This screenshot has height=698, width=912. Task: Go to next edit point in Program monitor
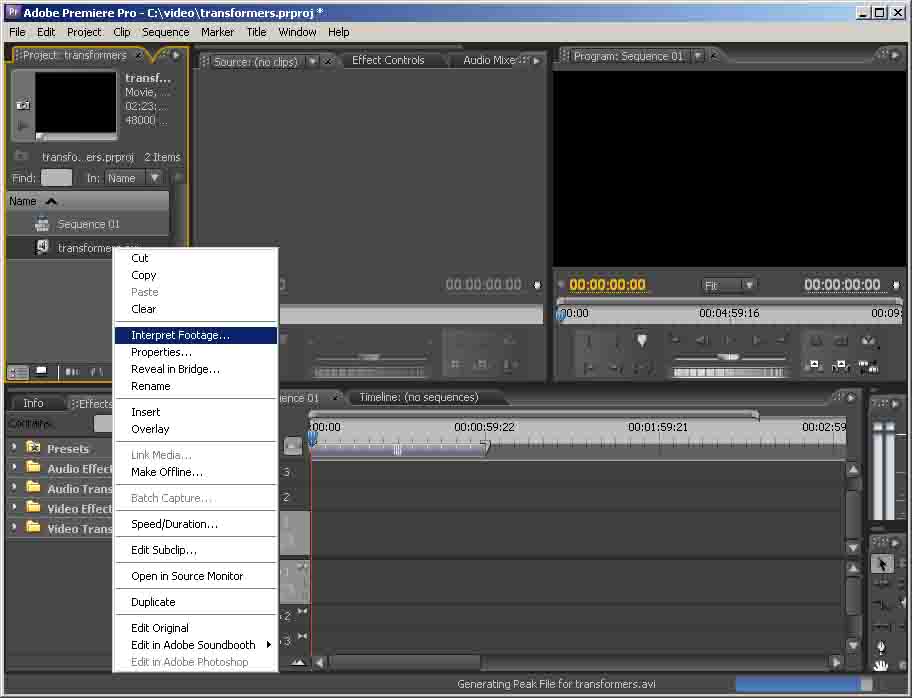point(782,340)
